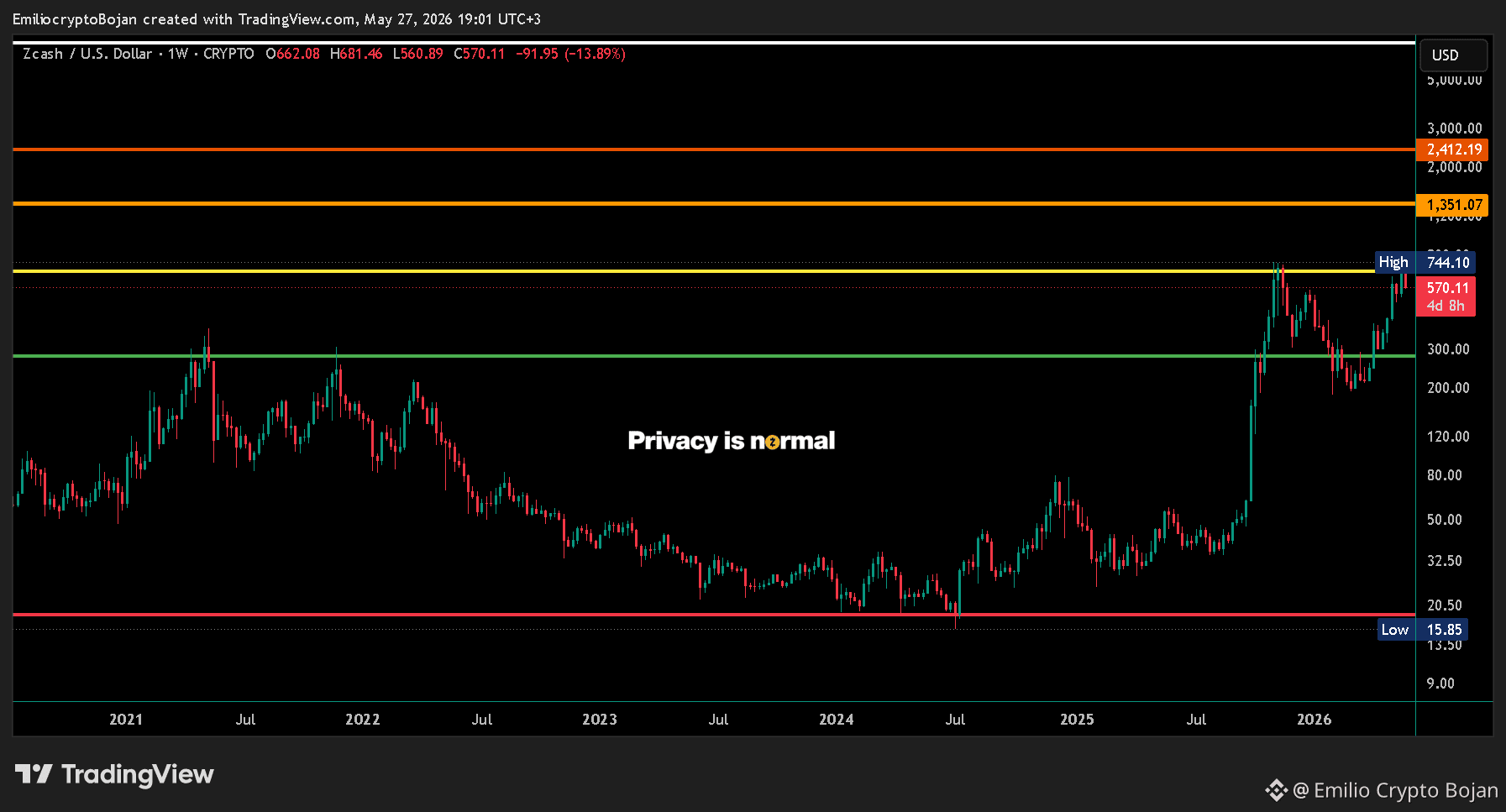Click the 2023 time axis label
Screen dimensions: 1506x812
coord(600,720)
